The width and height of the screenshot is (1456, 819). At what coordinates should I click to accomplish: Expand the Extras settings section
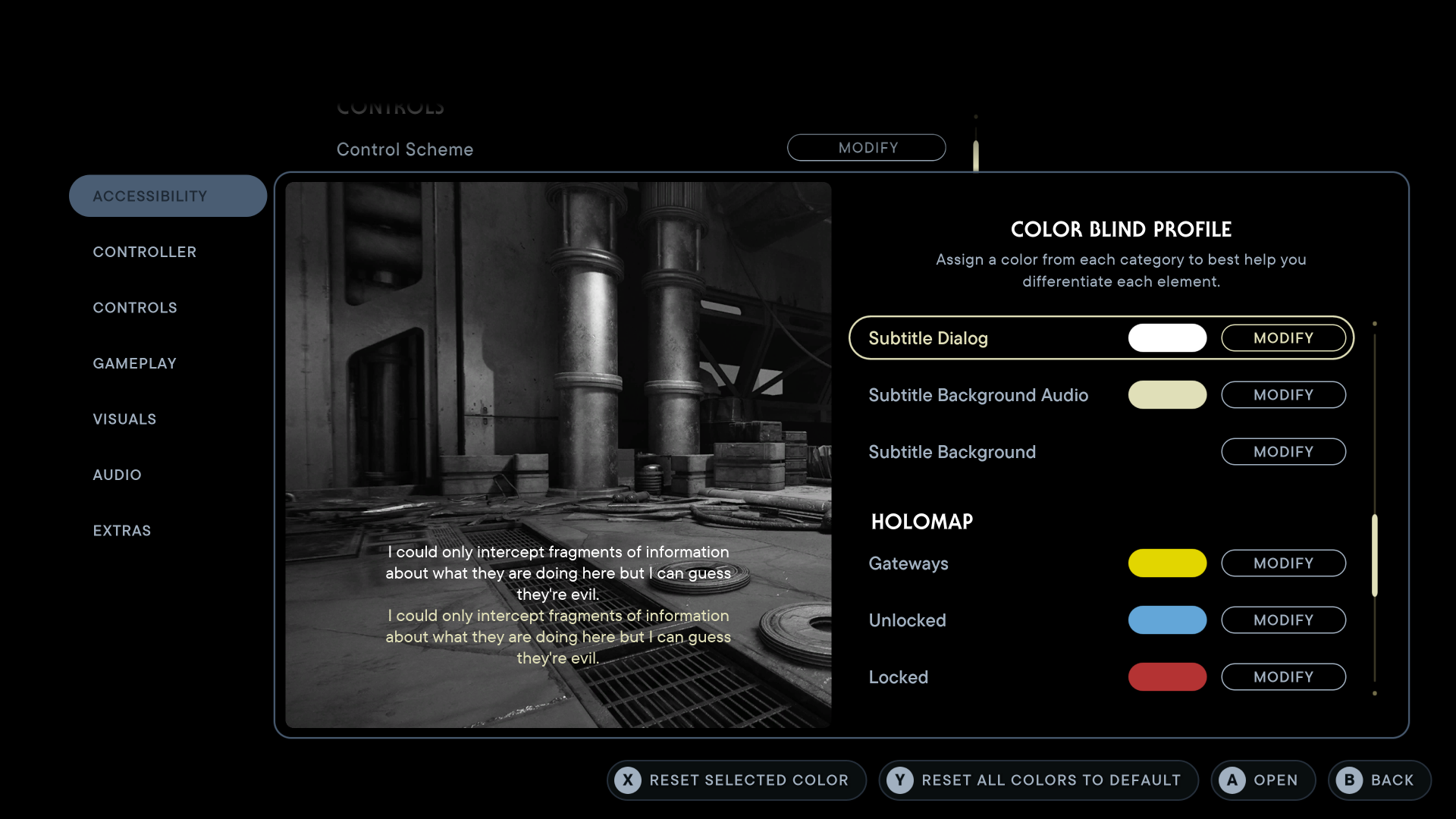click(x=122, y=530)
